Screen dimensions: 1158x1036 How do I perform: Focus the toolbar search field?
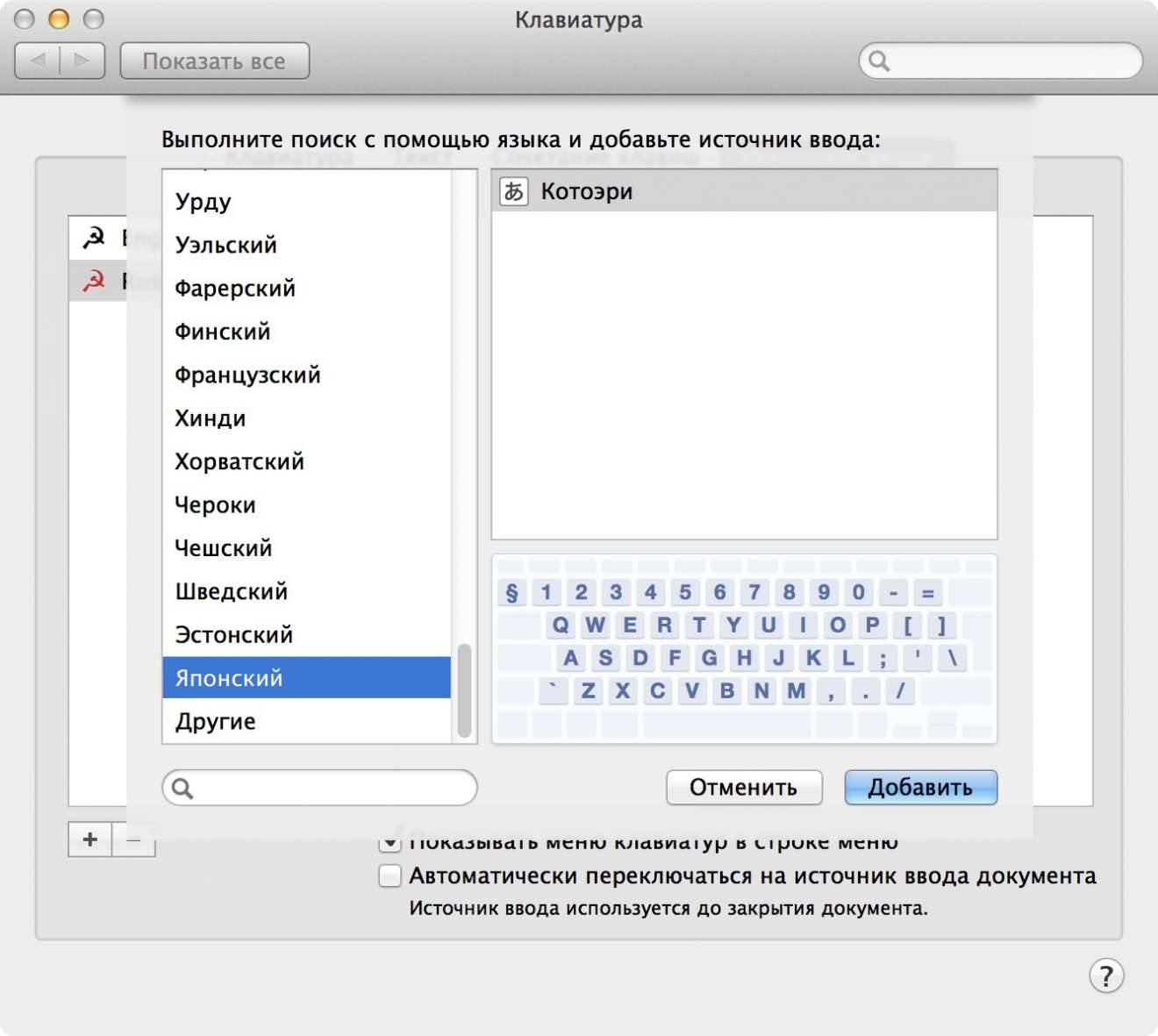(1000, 61)
